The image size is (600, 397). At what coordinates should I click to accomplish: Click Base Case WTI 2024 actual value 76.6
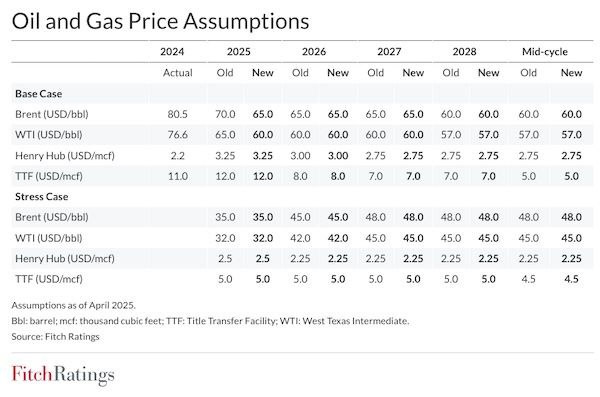pos(178,135)
